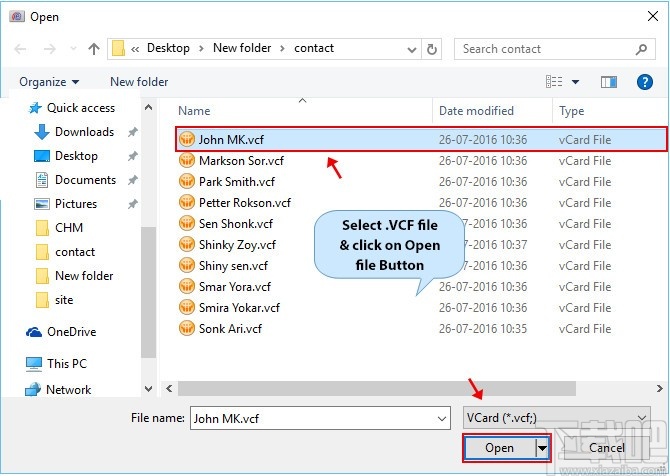This screenshot has height=476, width=670.
Task: Open the recent locations dropdown arrow
Action: [x=73, y=49]
